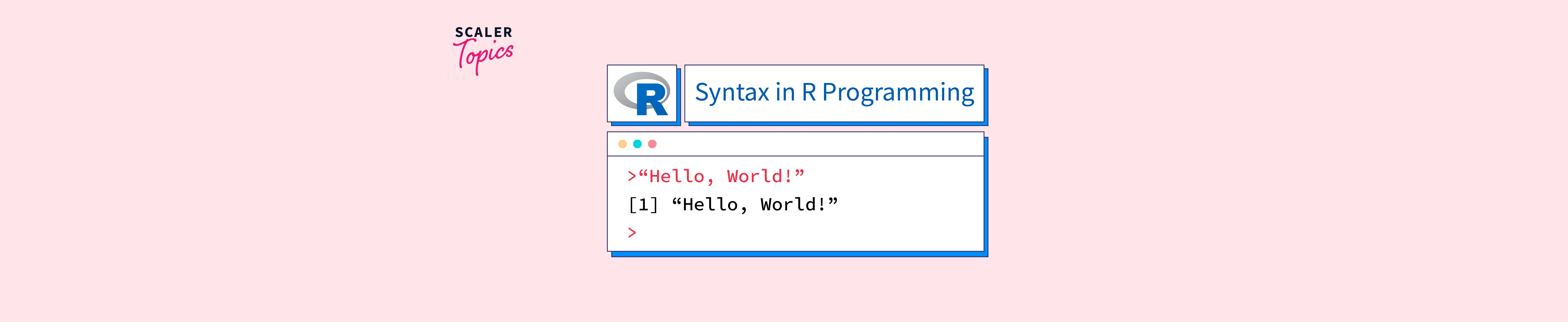Click empty space in the terminal title bar
The height and width of the screenshot is (322, 1568).
point(816,144)
